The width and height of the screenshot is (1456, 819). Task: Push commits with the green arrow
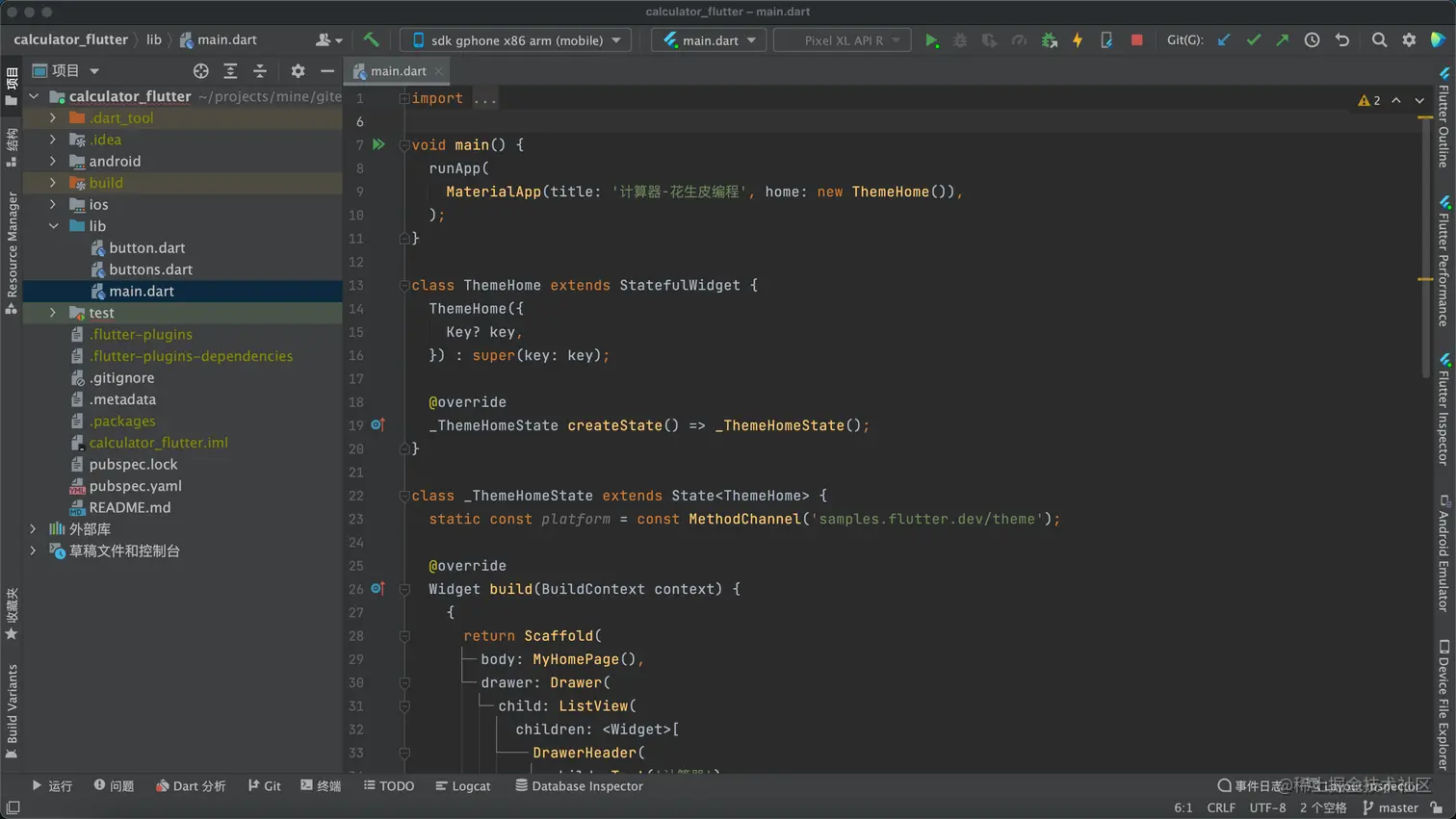click(1283, 40)
